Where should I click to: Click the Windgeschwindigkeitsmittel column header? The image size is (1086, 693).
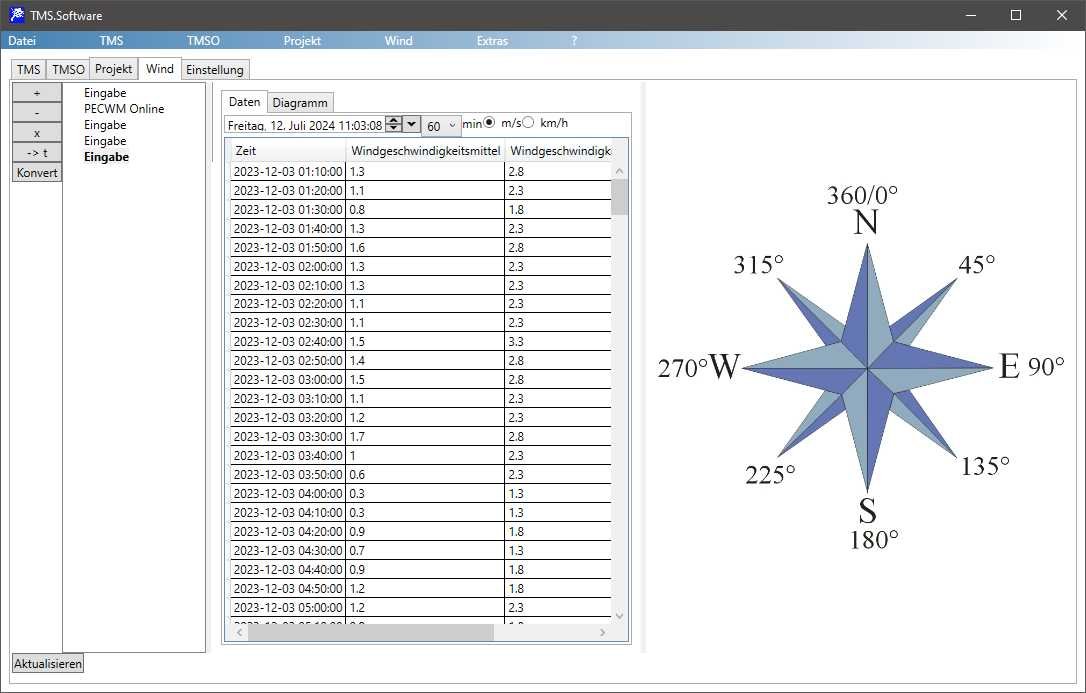pos(425,151)
